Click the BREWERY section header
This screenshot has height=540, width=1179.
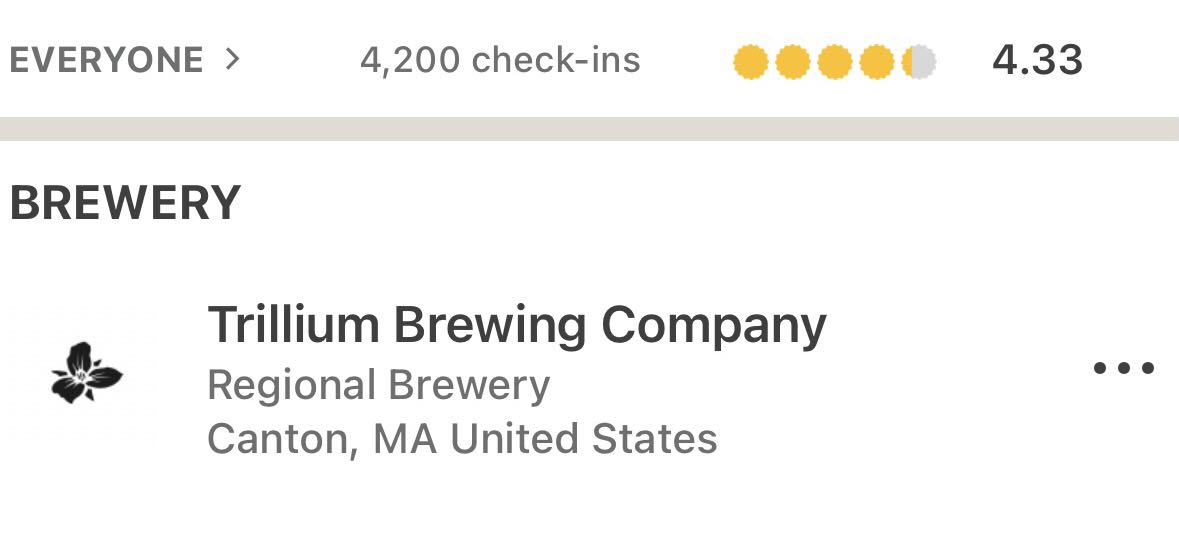click(x=125, y=203)
